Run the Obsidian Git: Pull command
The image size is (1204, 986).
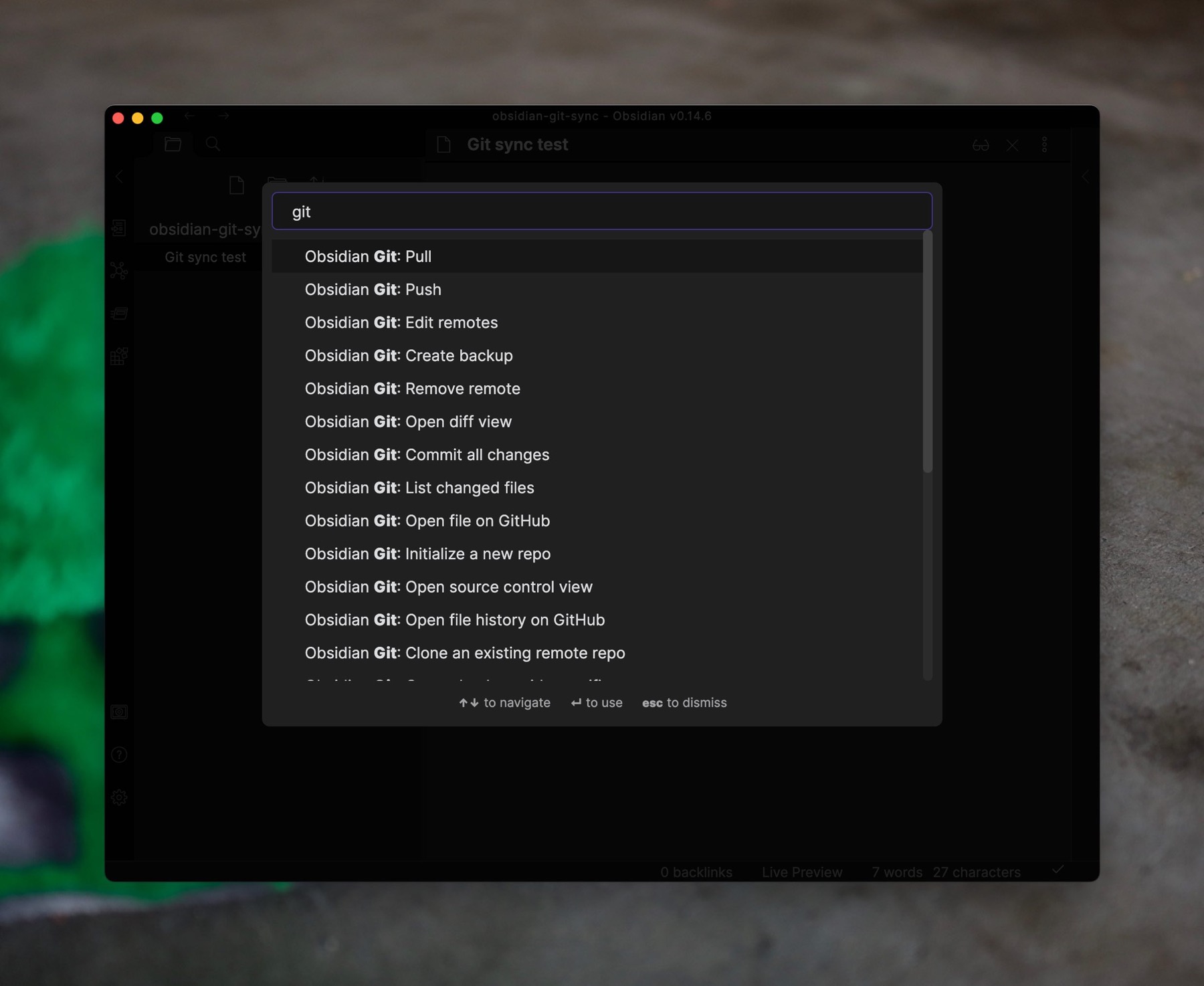[368, 256]
